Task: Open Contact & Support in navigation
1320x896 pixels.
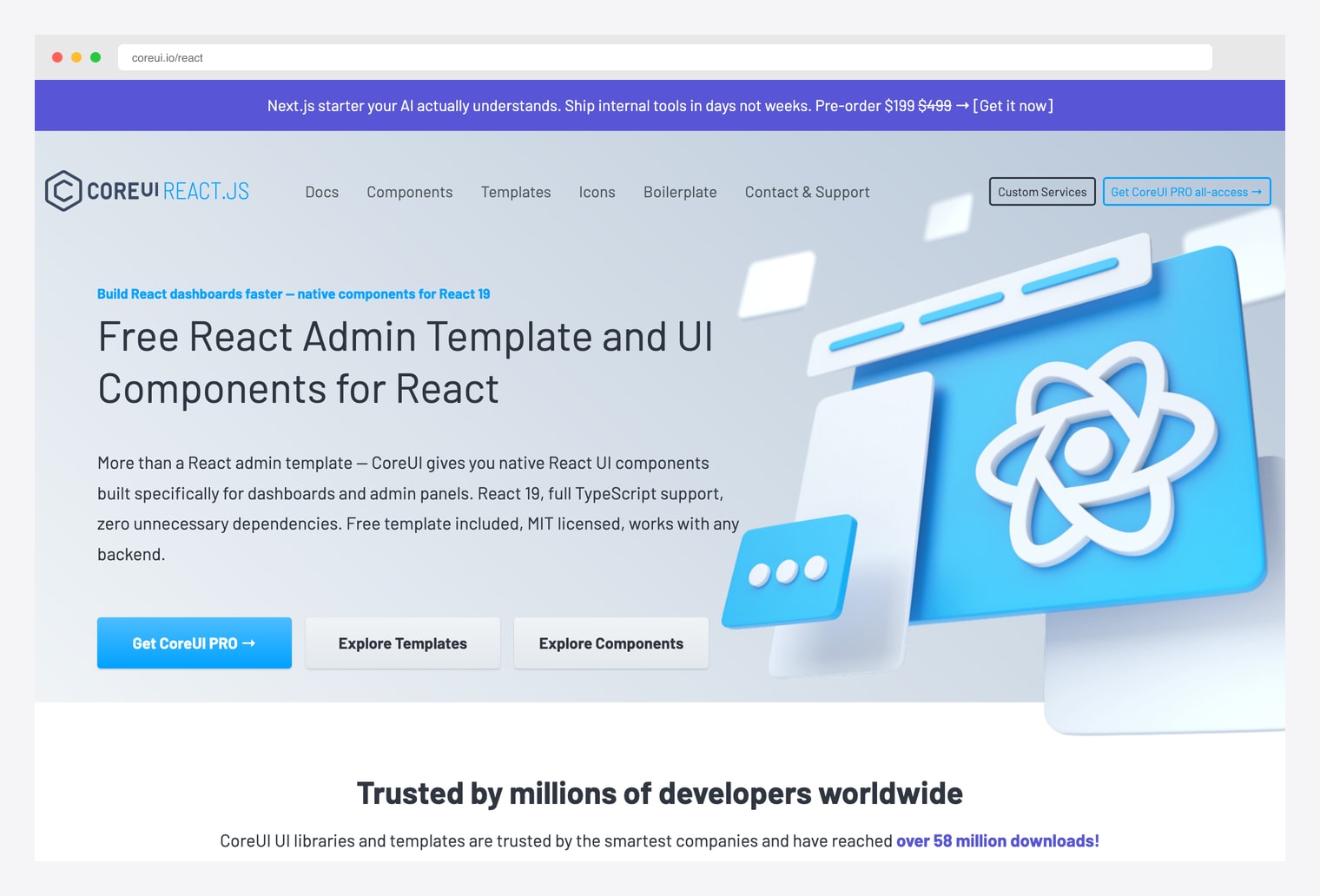Action: tap(808, 192)
